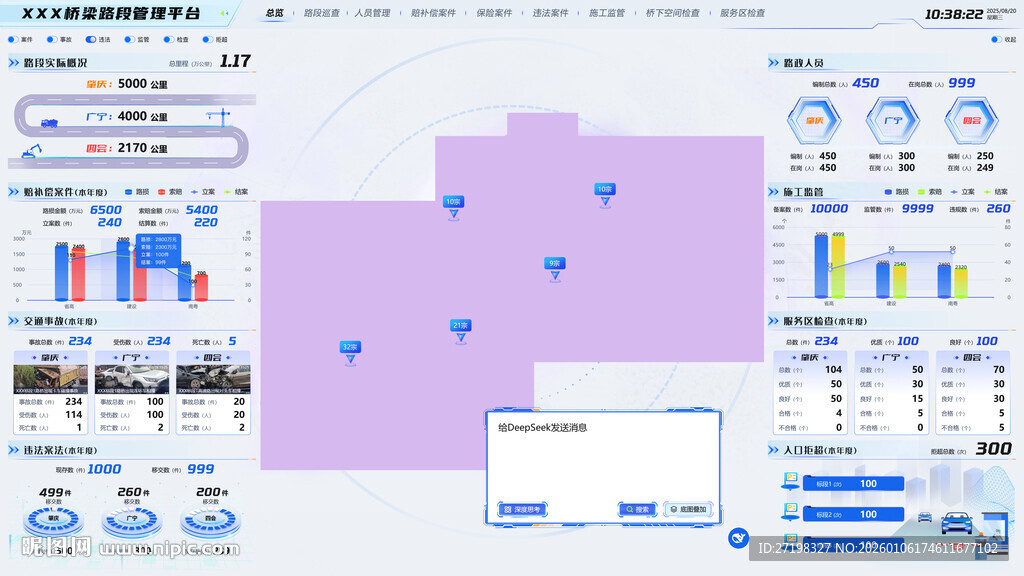This screenshot has width=1024, height=576.
Task: Click the 标段1 parking sign icon
Action: [791, 481]
